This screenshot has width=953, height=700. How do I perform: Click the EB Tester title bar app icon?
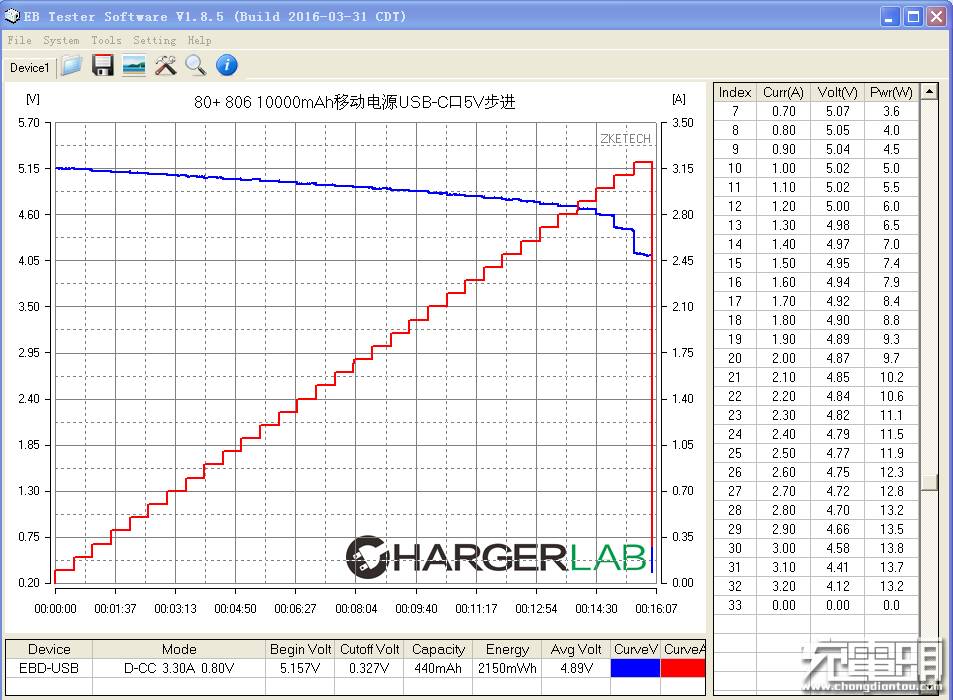point(12,16)
